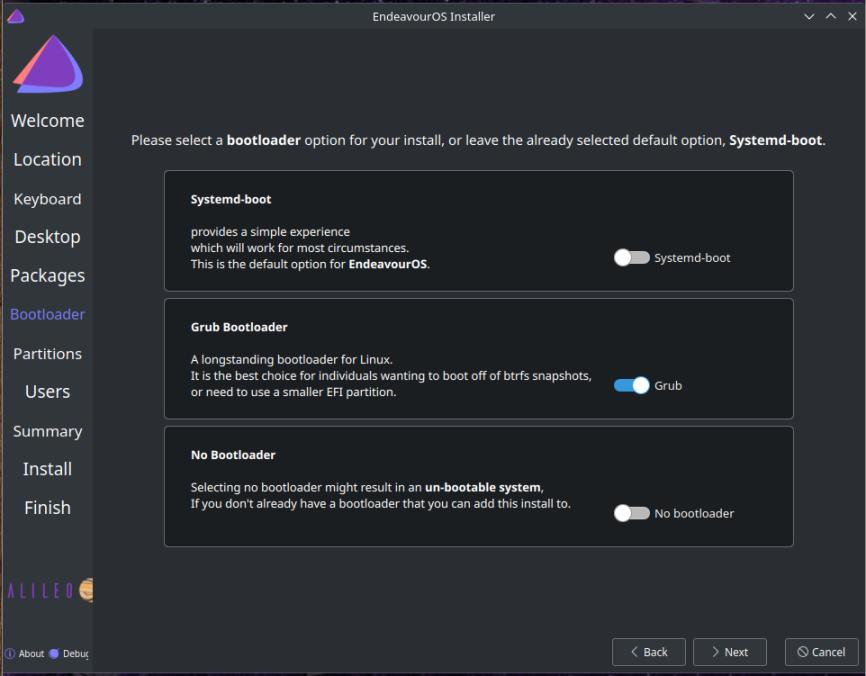Viewport: 866px width, 676px height.
Task: Select the Users step in sidebar
Action: (x=47, y=392)
